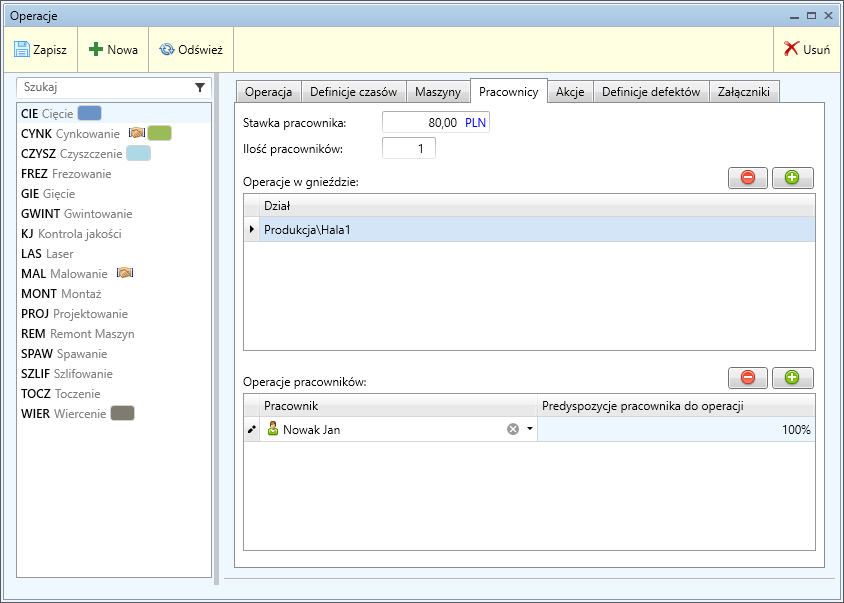Expand the Produkcja\Hala1 row indicator
Viewport: 844px width, 603px height.
point(252,230)
